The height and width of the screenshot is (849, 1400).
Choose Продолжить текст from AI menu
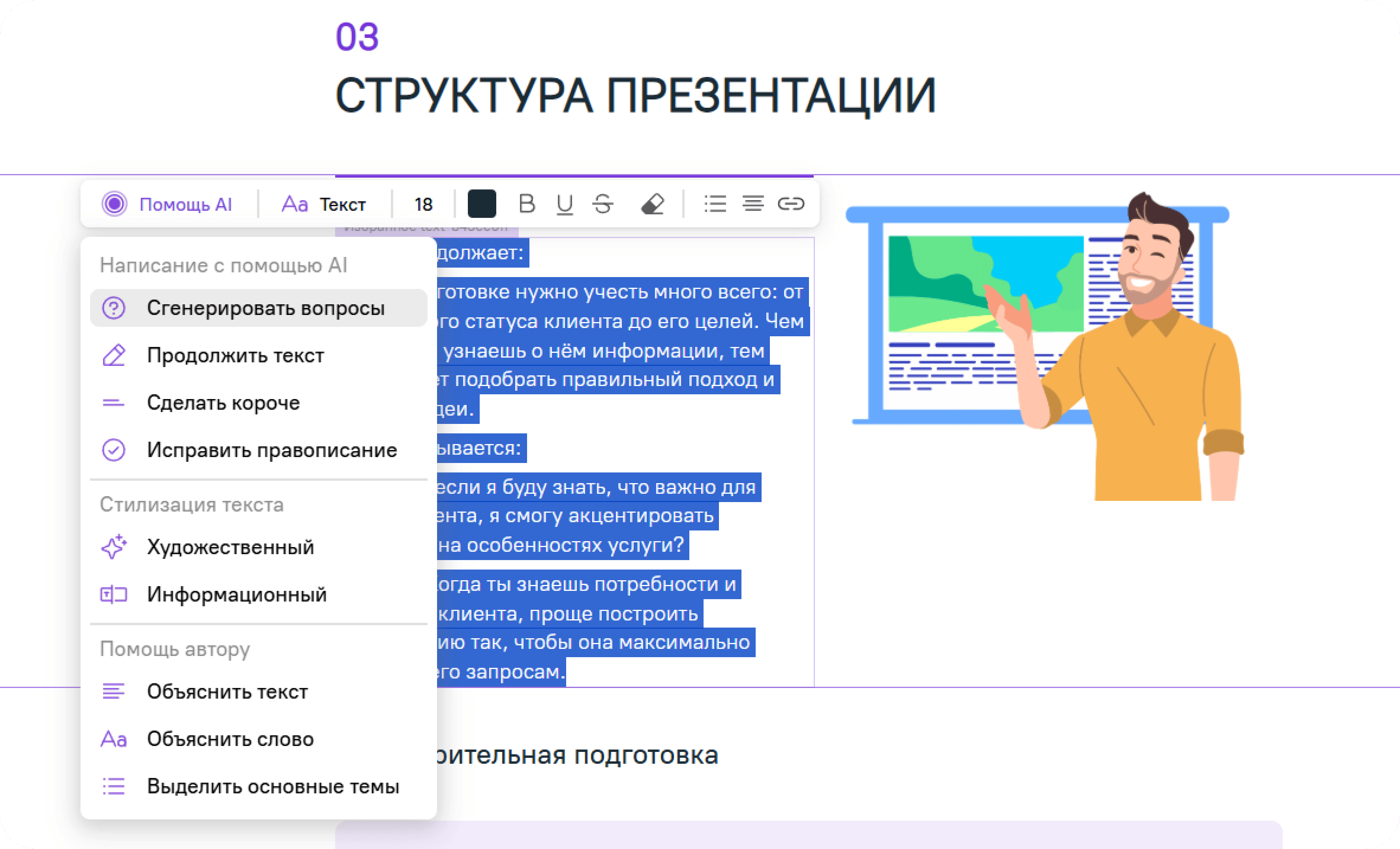tap(235, 356)
